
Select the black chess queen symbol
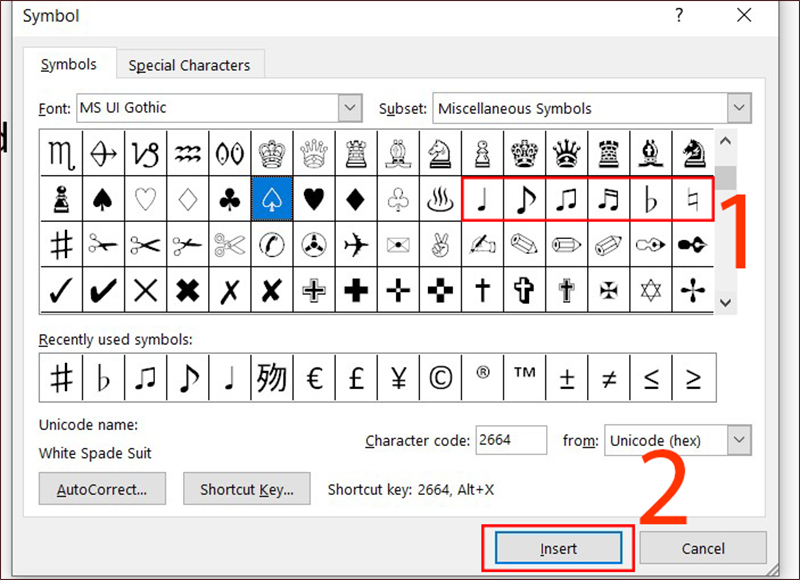click(566, 154)
